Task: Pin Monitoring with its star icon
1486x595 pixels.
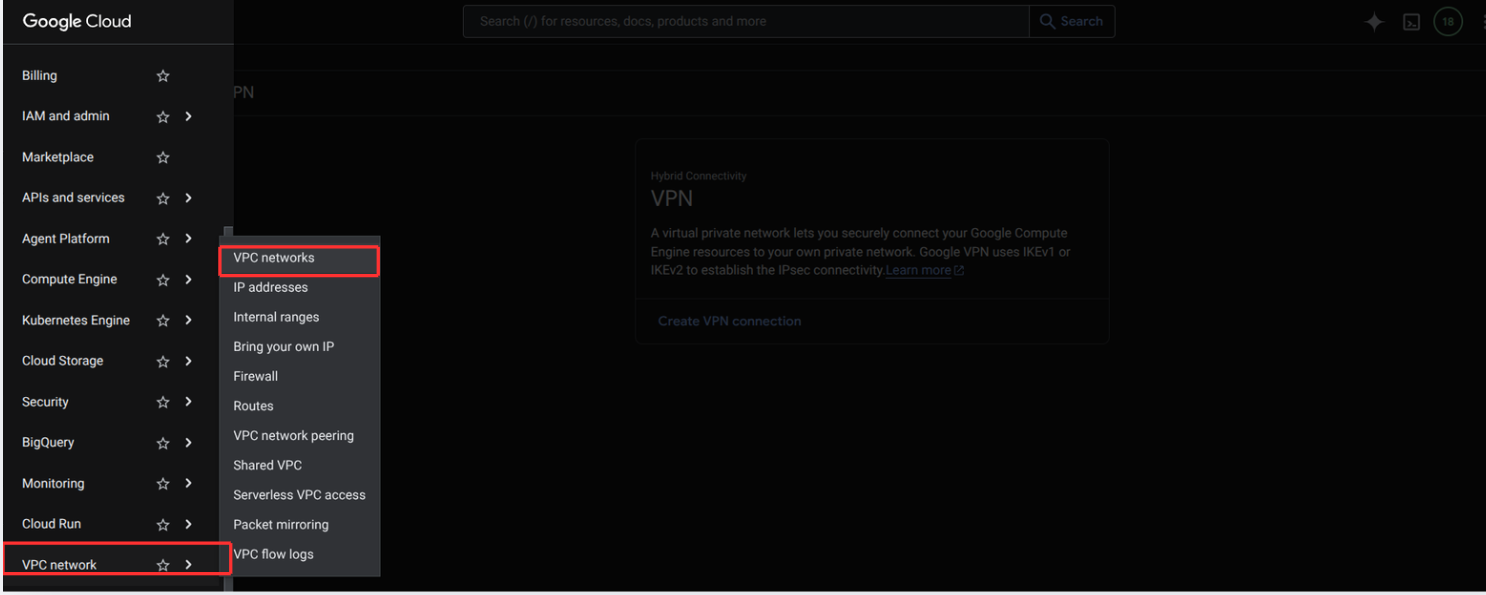Action: pyautogui.click(x=163, y=484)
